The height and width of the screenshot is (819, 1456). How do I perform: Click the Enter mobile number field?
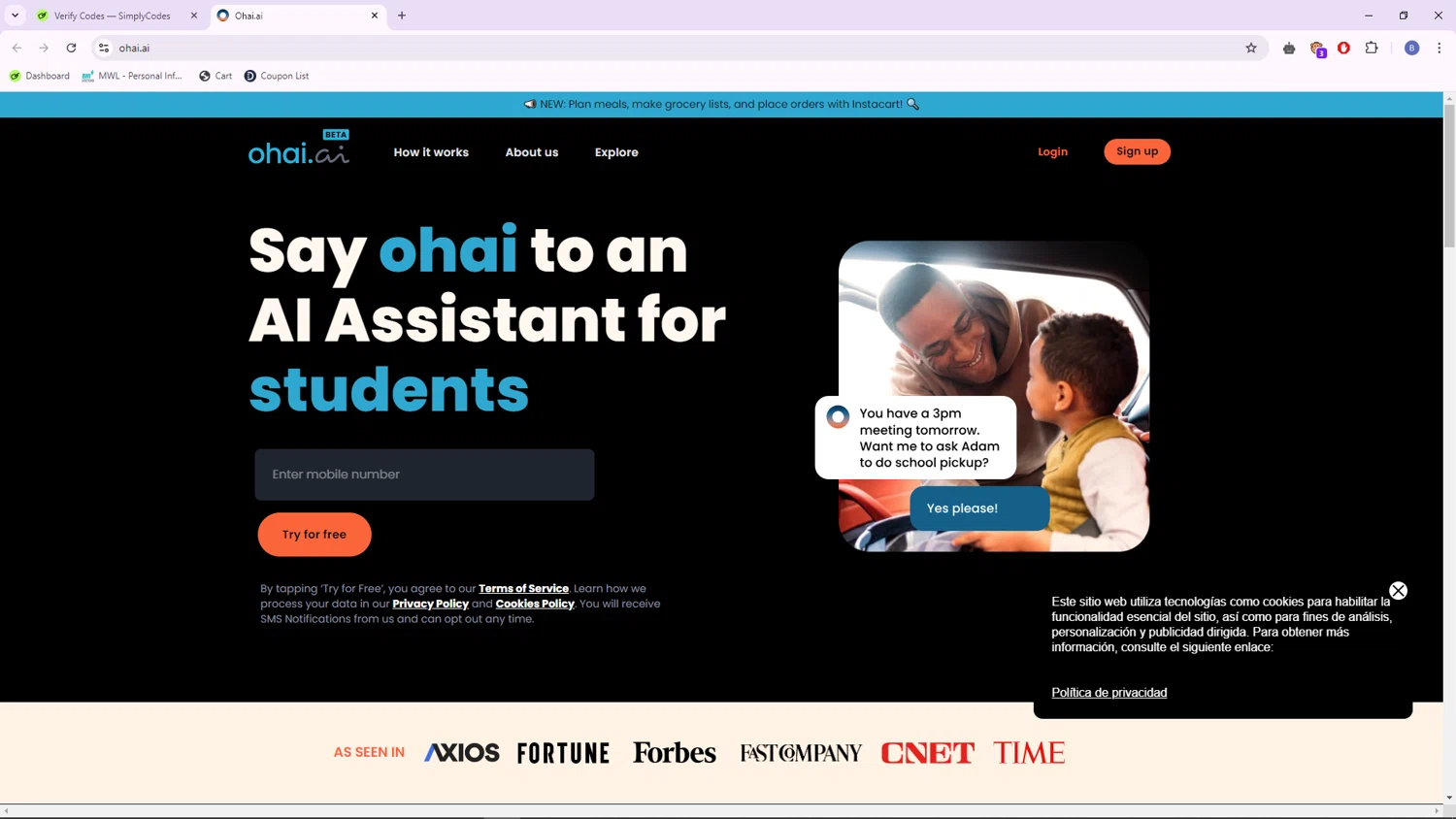[424, 475]
